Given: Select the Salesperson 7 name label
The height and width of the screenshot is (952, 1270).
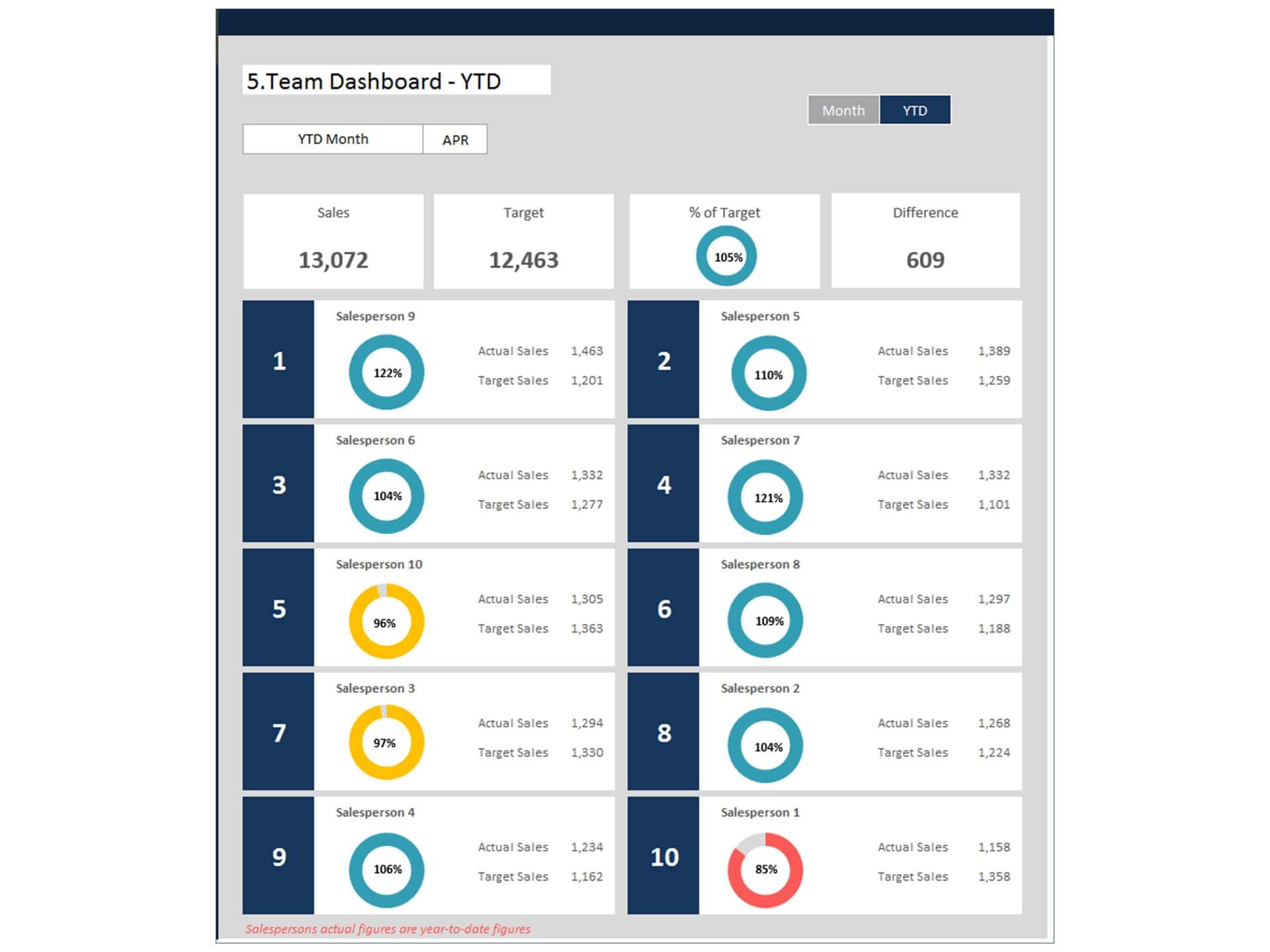Looking at the screenshot, I should pos(760,440).
